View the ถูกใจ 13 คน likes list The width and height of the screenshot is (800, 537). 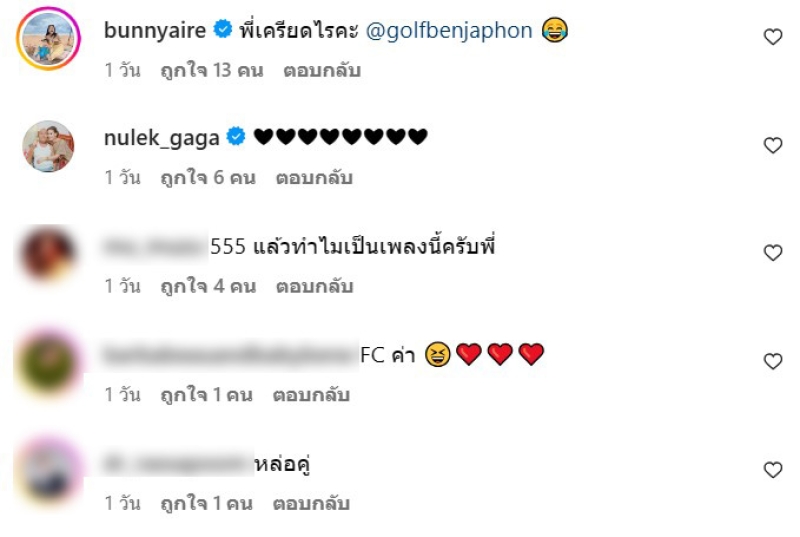click(x=212, y=70)
